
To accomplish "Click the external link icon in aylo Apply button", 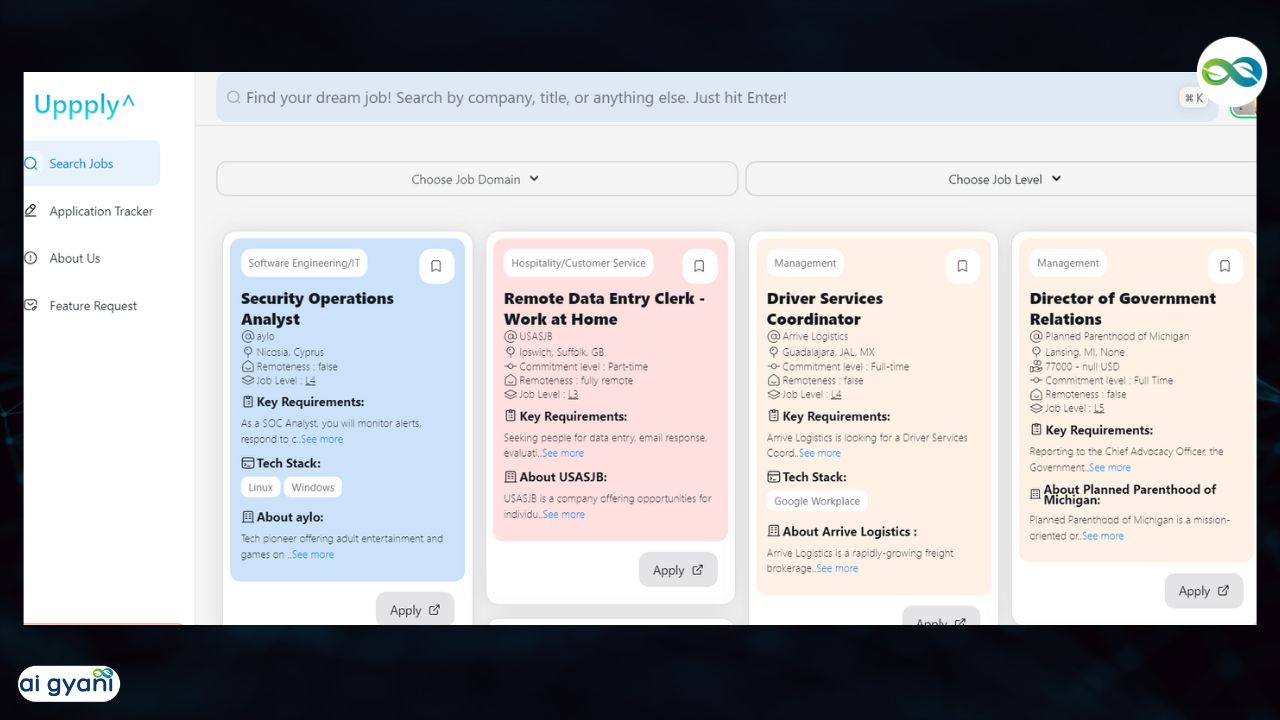I will (434, 609).
